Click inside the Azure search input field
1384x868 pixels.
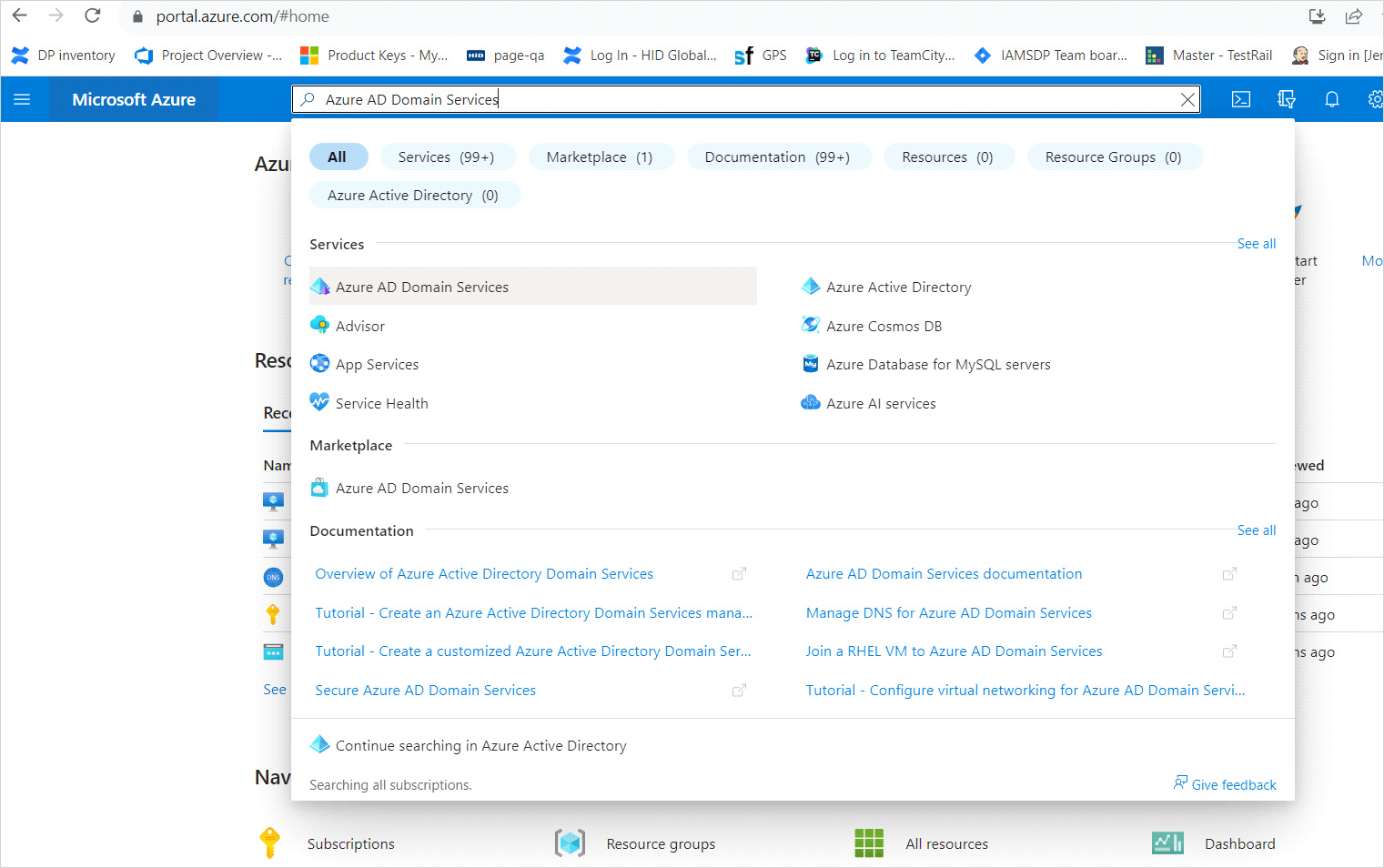[728, 99]
